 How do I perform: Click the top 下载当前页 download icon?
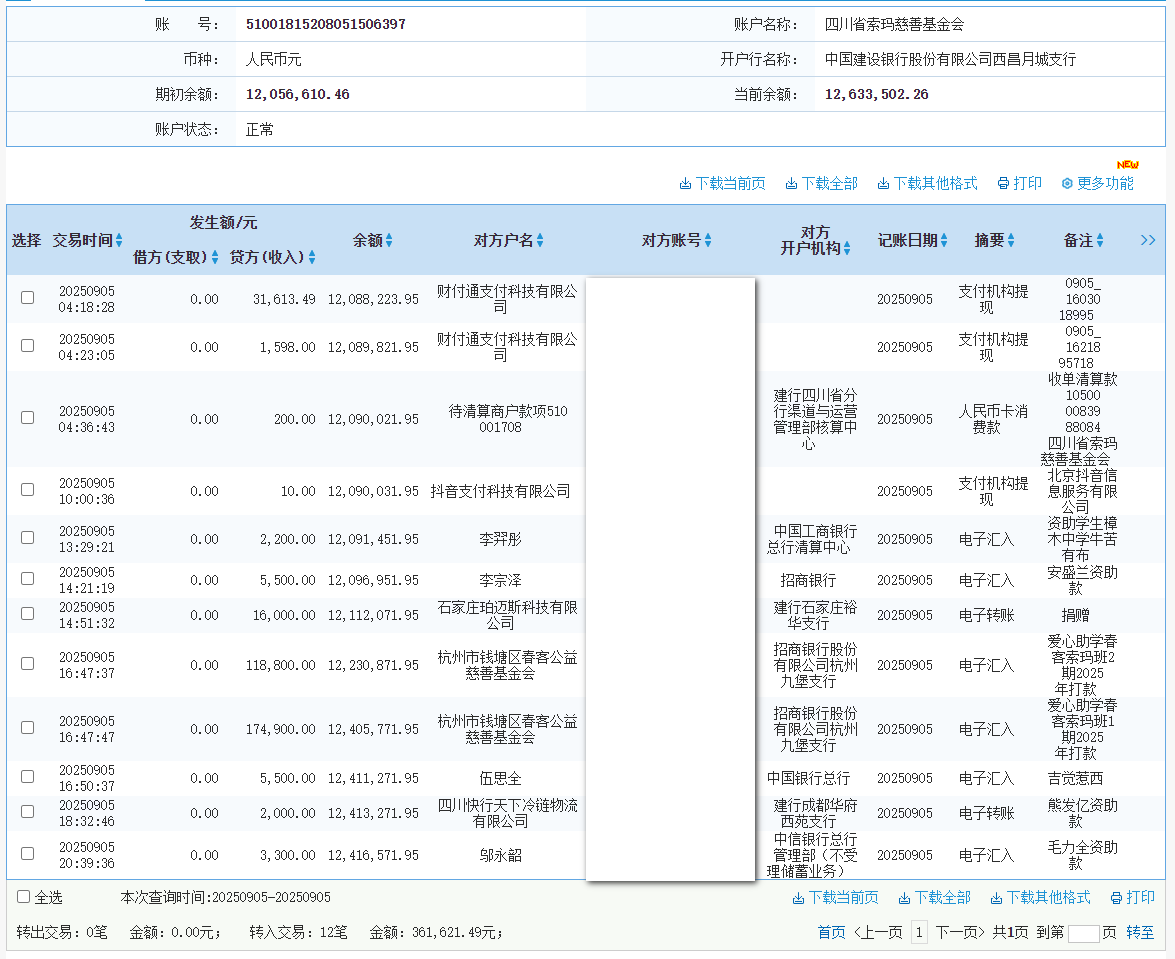[x=685, y=184]
